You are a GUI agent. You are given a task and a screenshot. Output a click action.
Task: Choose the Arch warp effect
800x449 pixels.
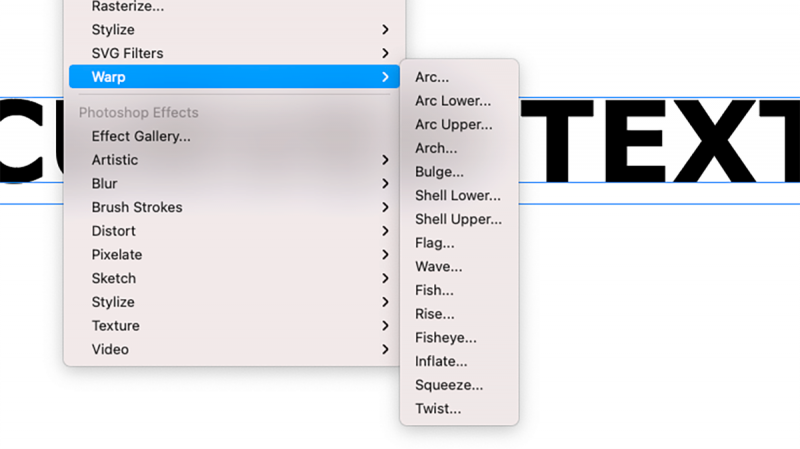click(x=459, y=148)
